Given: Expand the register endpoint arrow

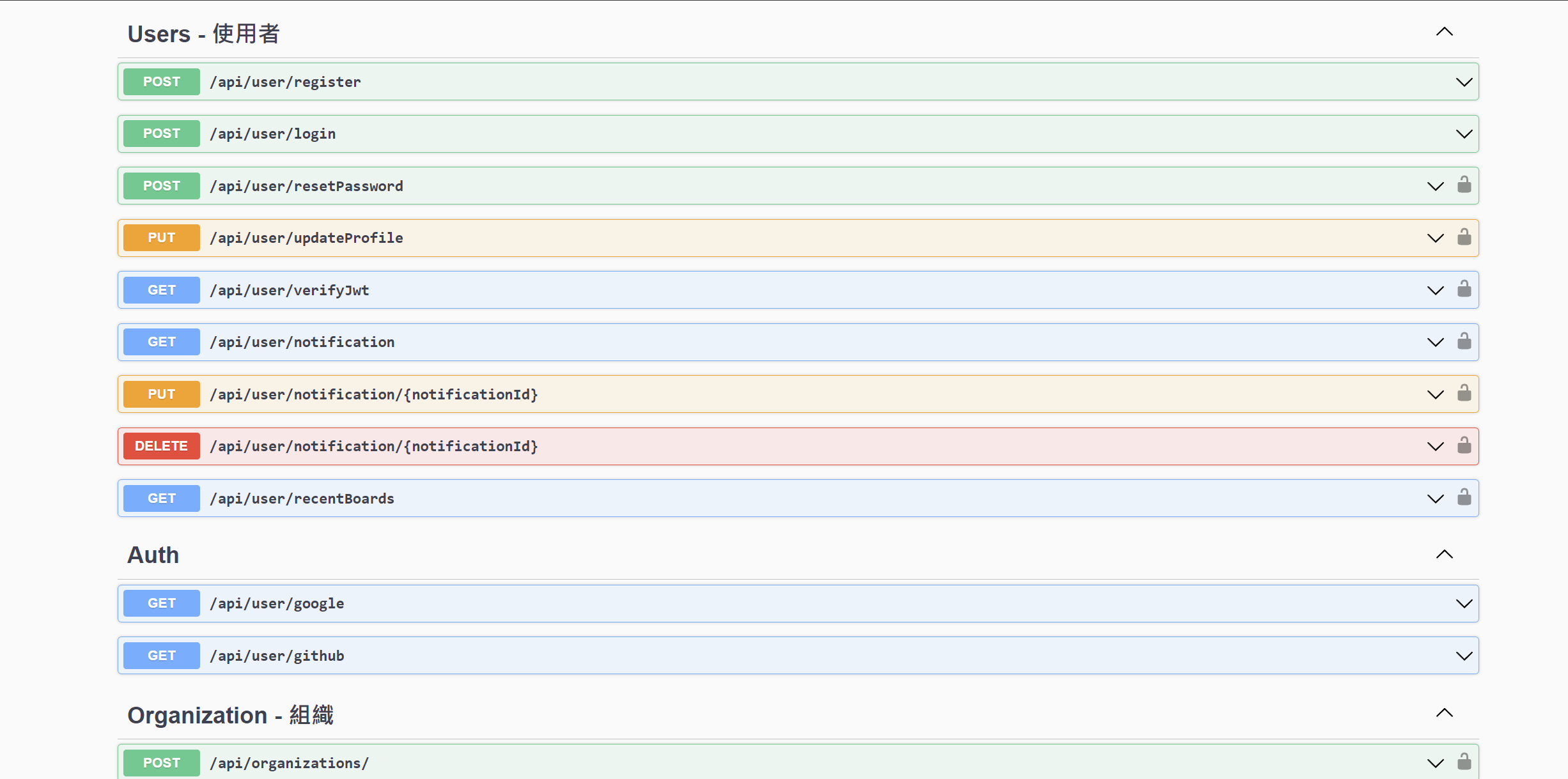Looking at the screenshot, I should 1464,82.
